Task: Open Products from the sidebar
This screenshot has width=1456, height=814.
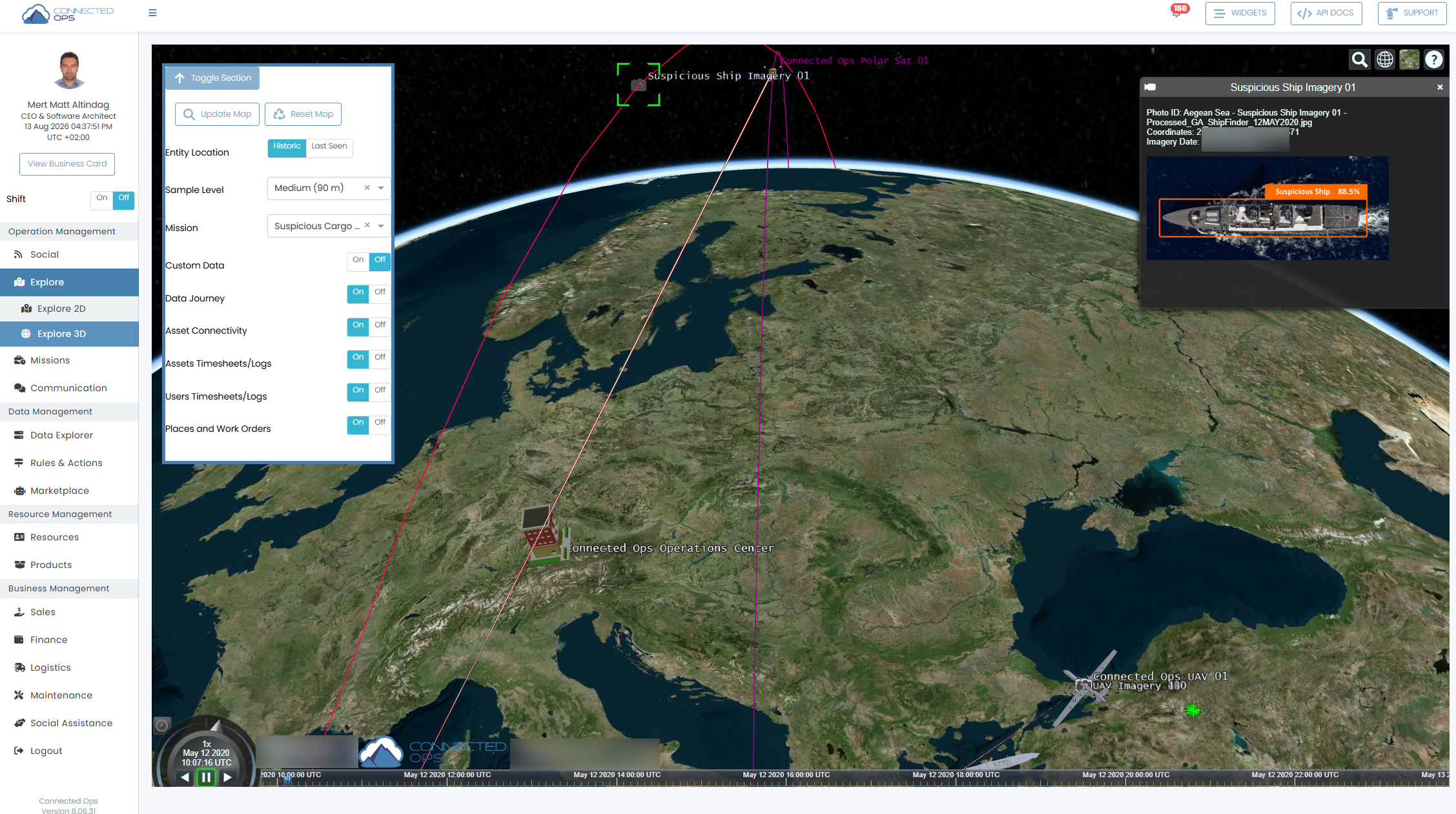Action: (69, 565)
